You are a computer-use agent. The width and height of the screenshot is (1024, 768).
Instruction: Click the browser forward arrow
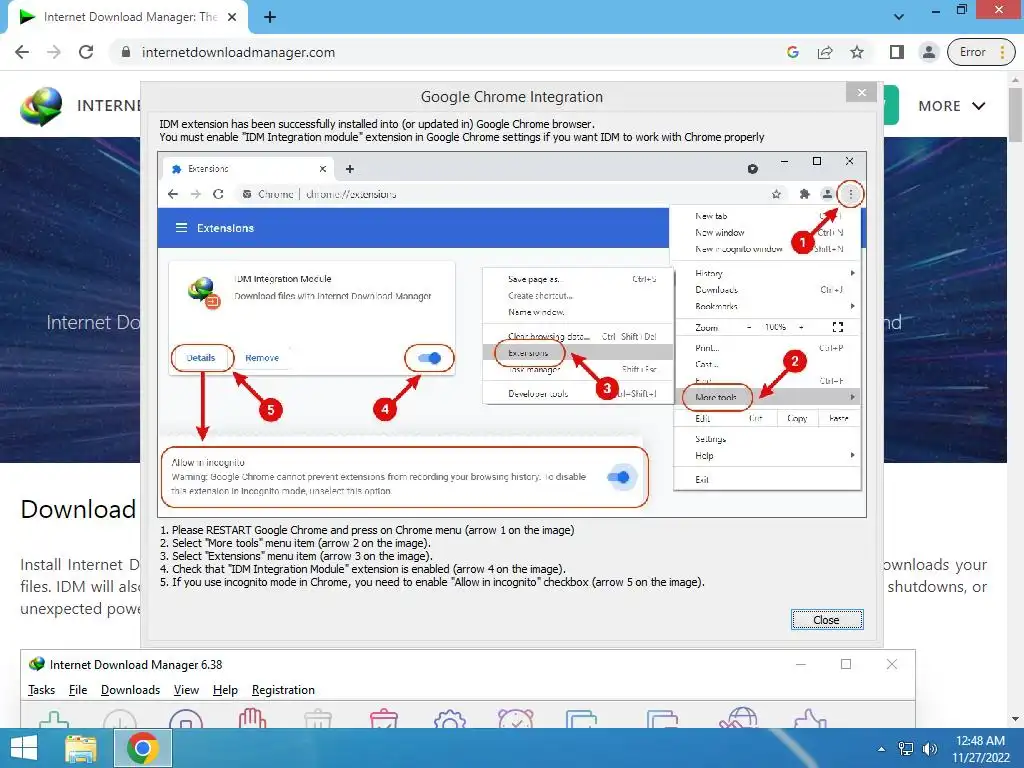(54, 52)
